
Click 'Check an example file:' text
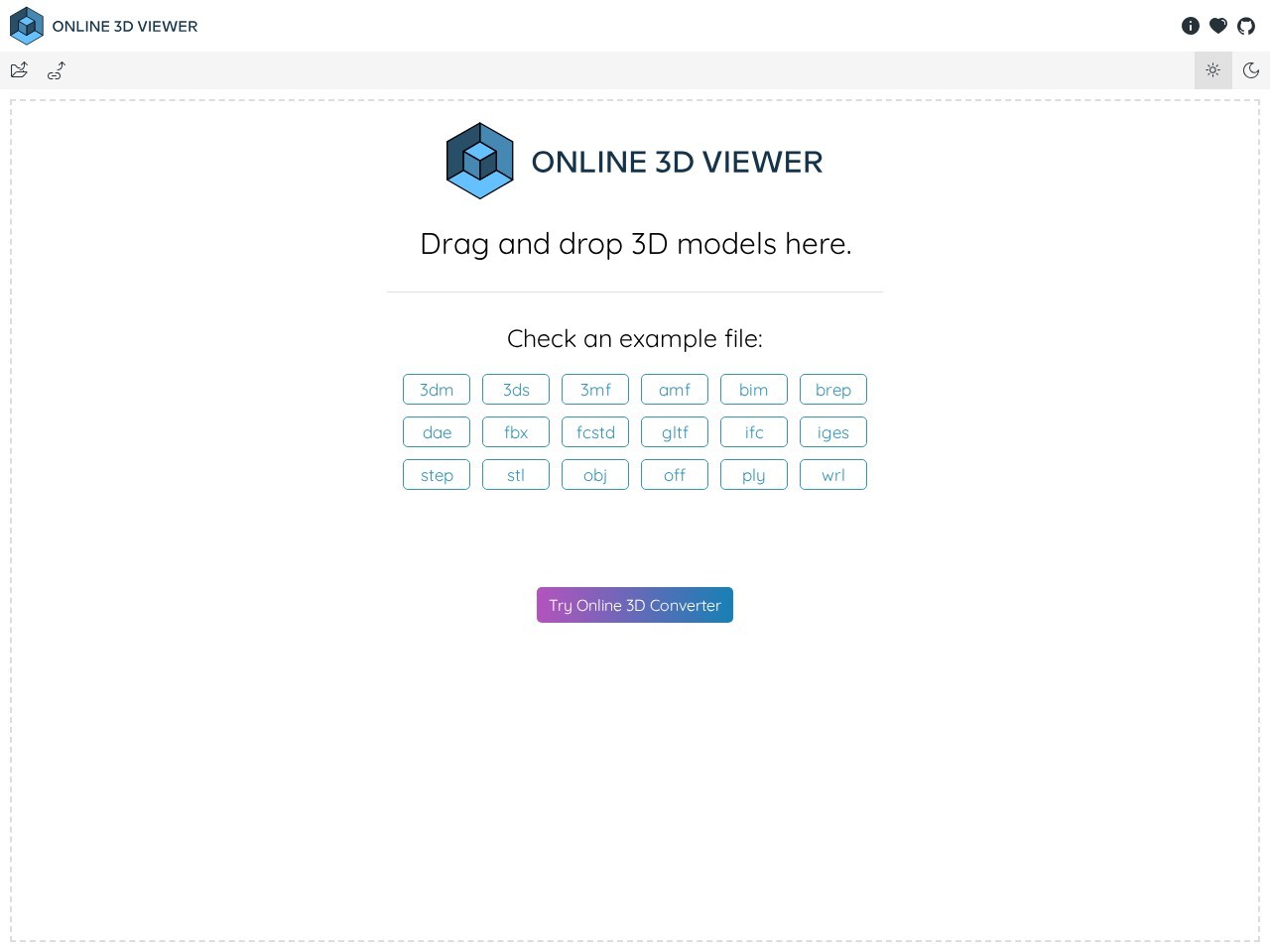tap(635, 339)
